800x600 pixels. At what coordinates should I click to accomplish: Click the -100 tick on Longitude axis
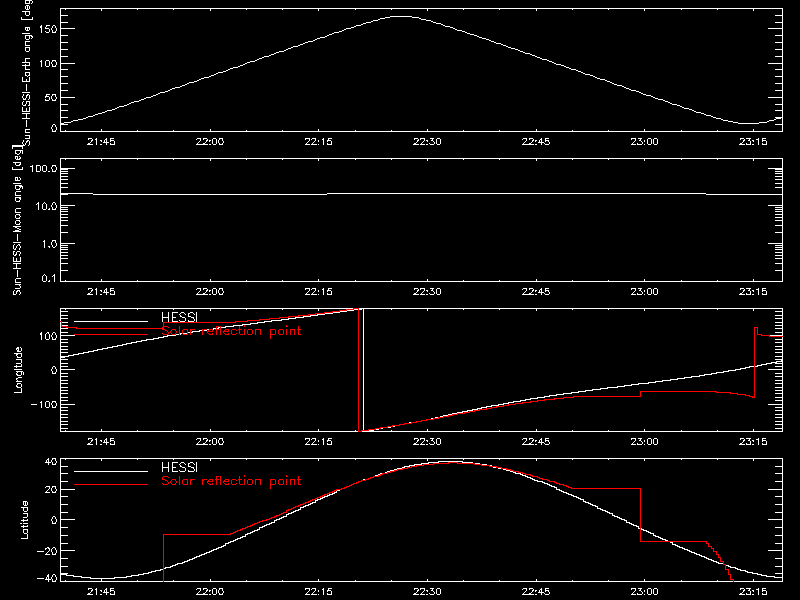(46, 404)
